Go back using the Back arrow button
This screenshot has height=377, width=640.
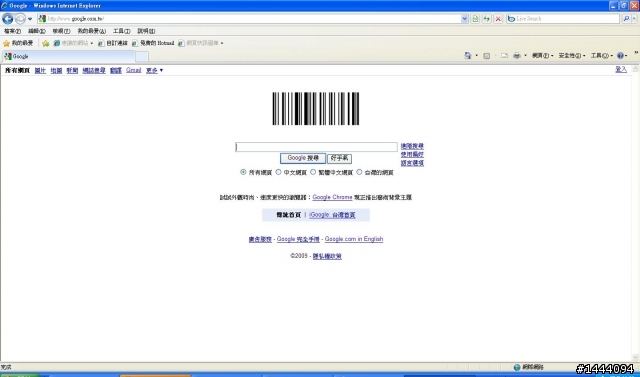(7, 18)
